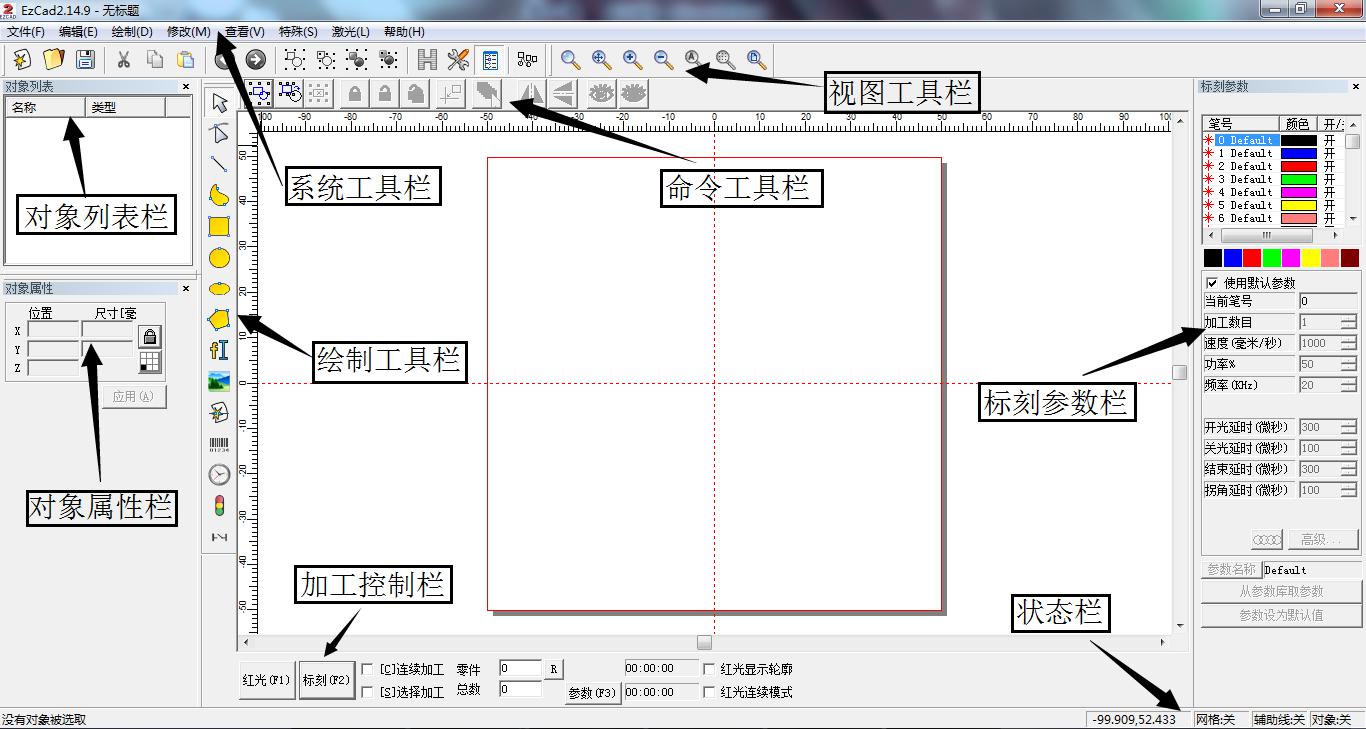1366x729 pixels.
Task: Click the Zoom In magnifier icon
Action: 632,59
